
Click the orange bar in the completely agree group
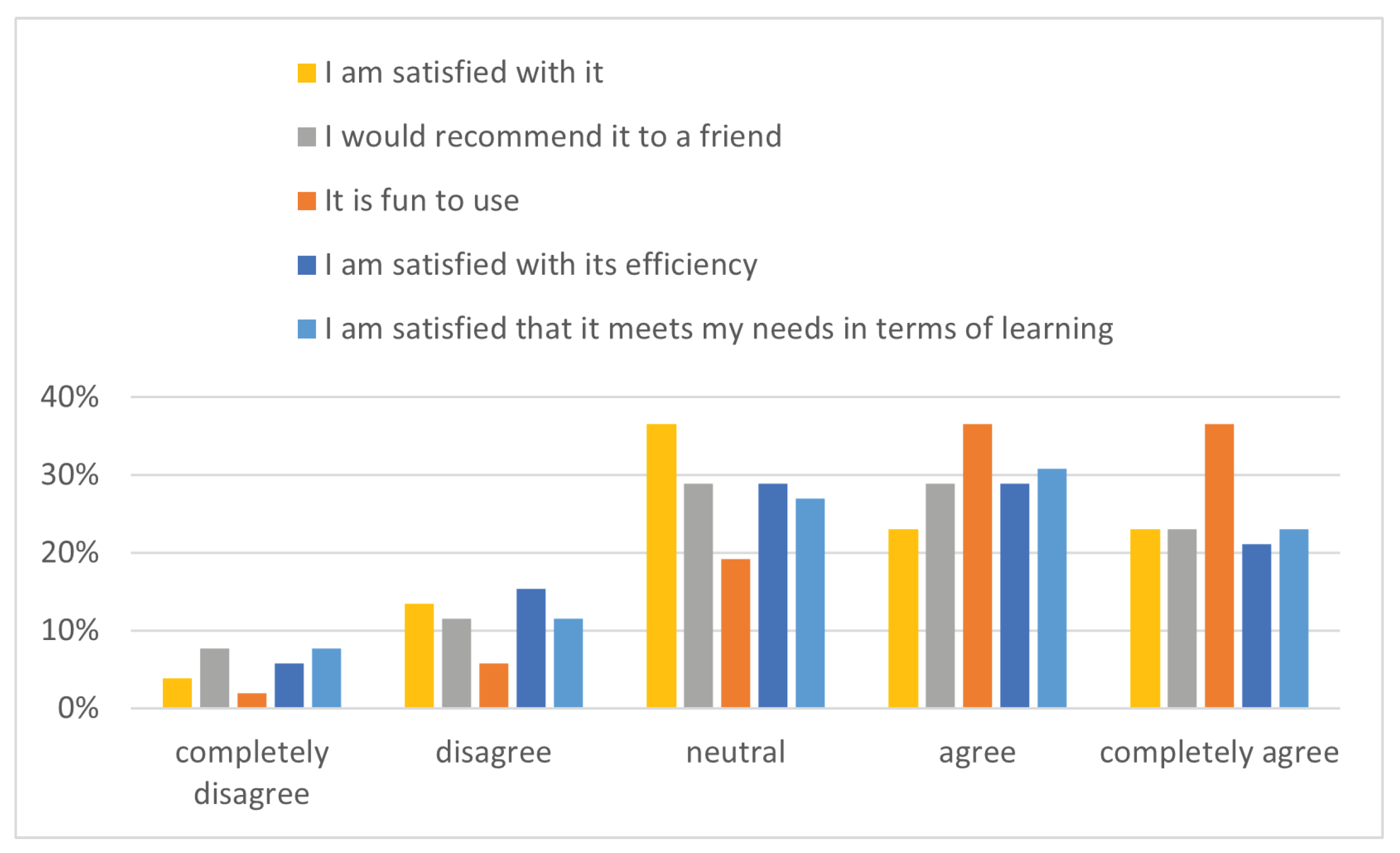point(1219,565)
